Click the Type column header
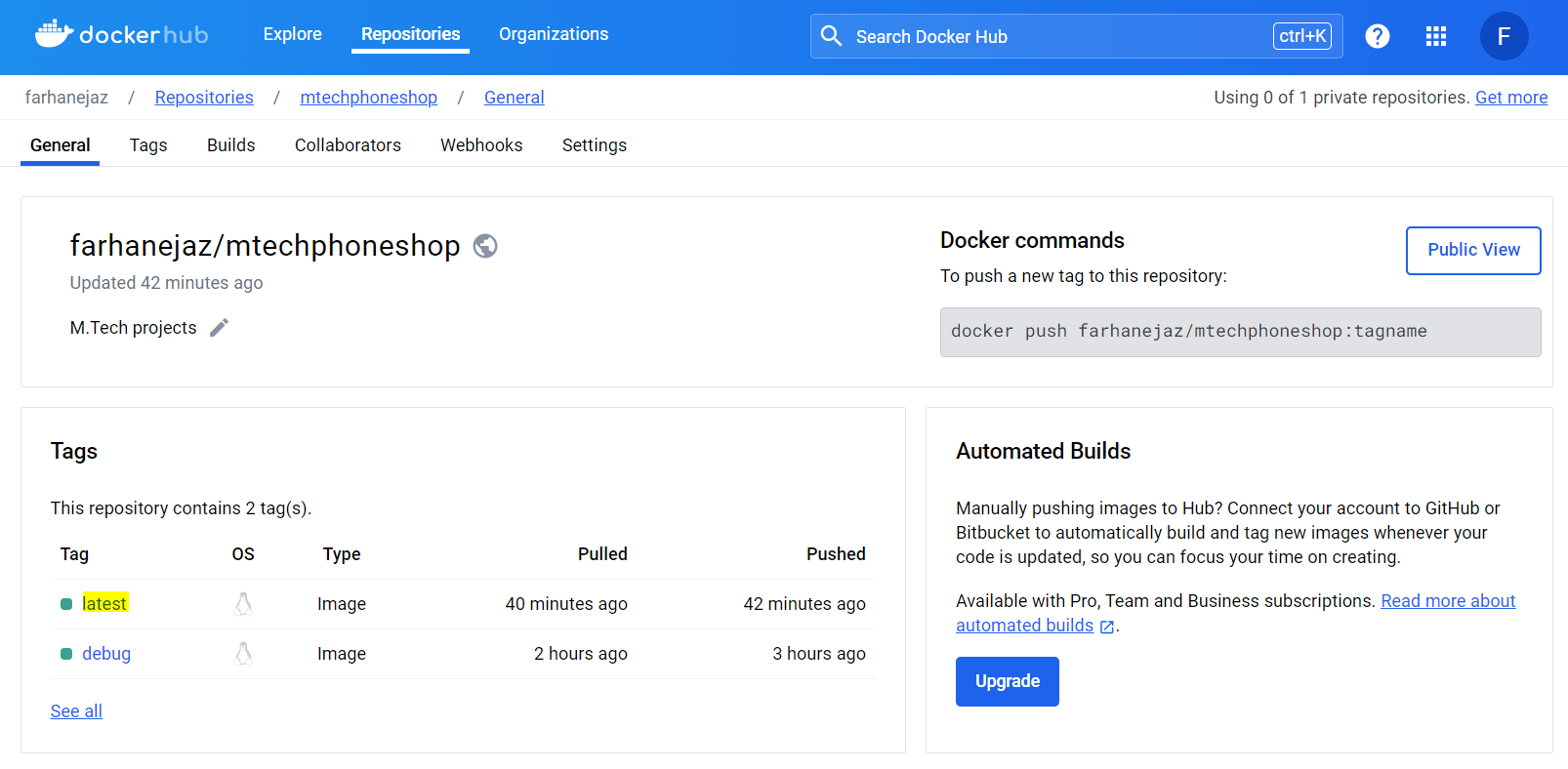The image size is (1568, 769). pyautogui.click(x=342, y=554)
